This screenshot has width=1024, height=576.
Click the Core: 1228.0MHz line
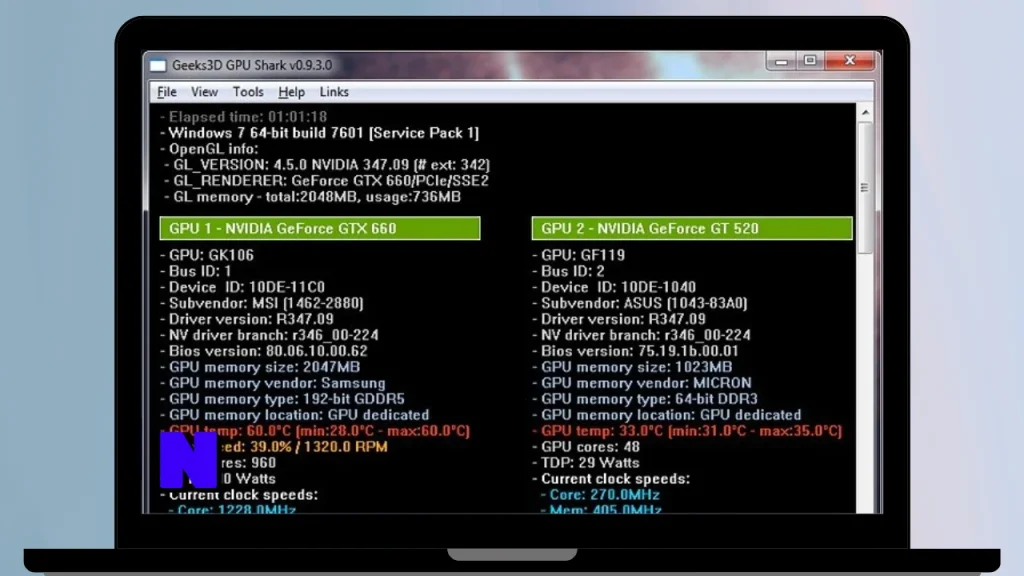(232, 509)
